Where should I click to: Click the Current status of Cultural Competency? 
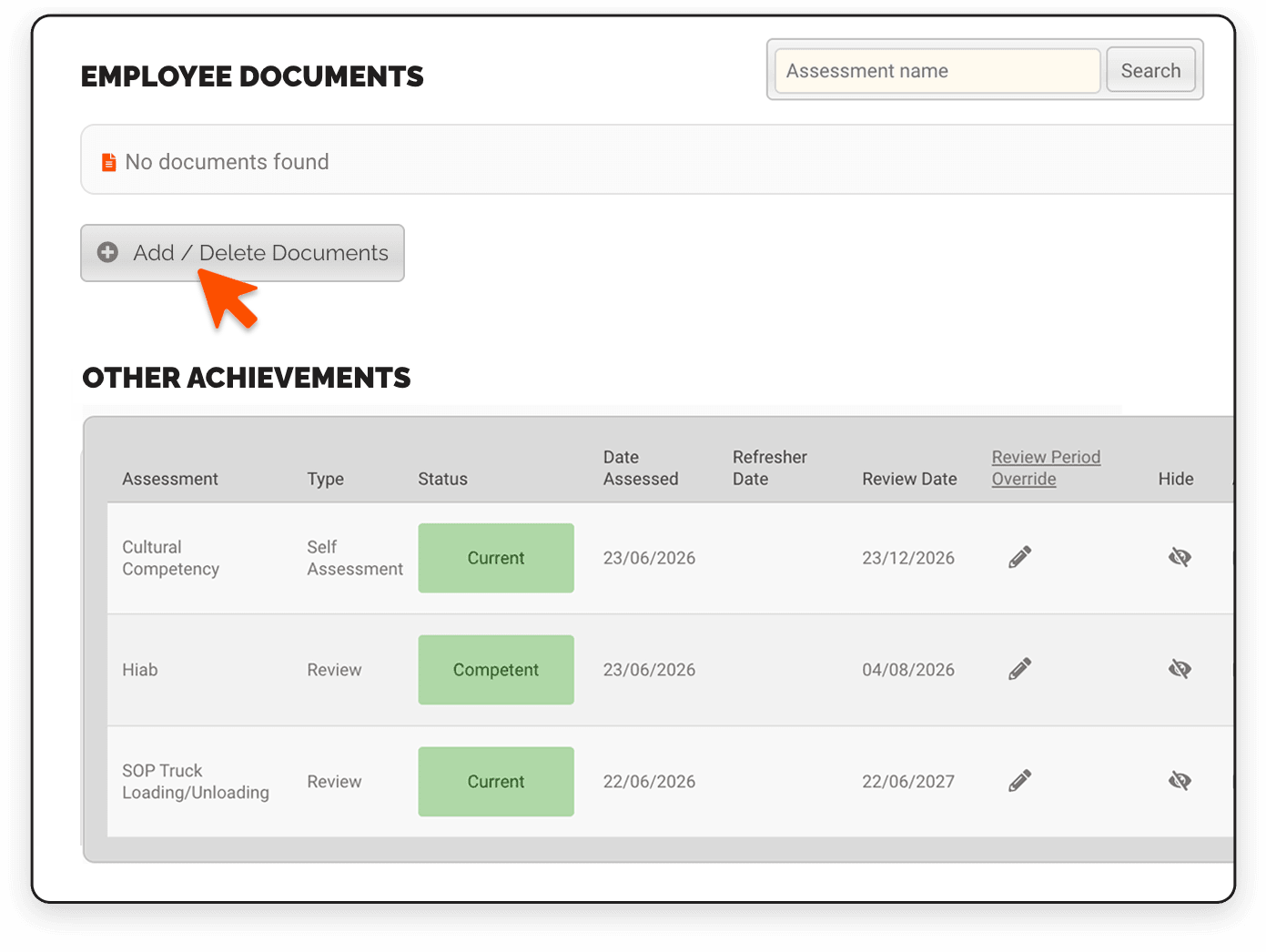coord(496,558)
